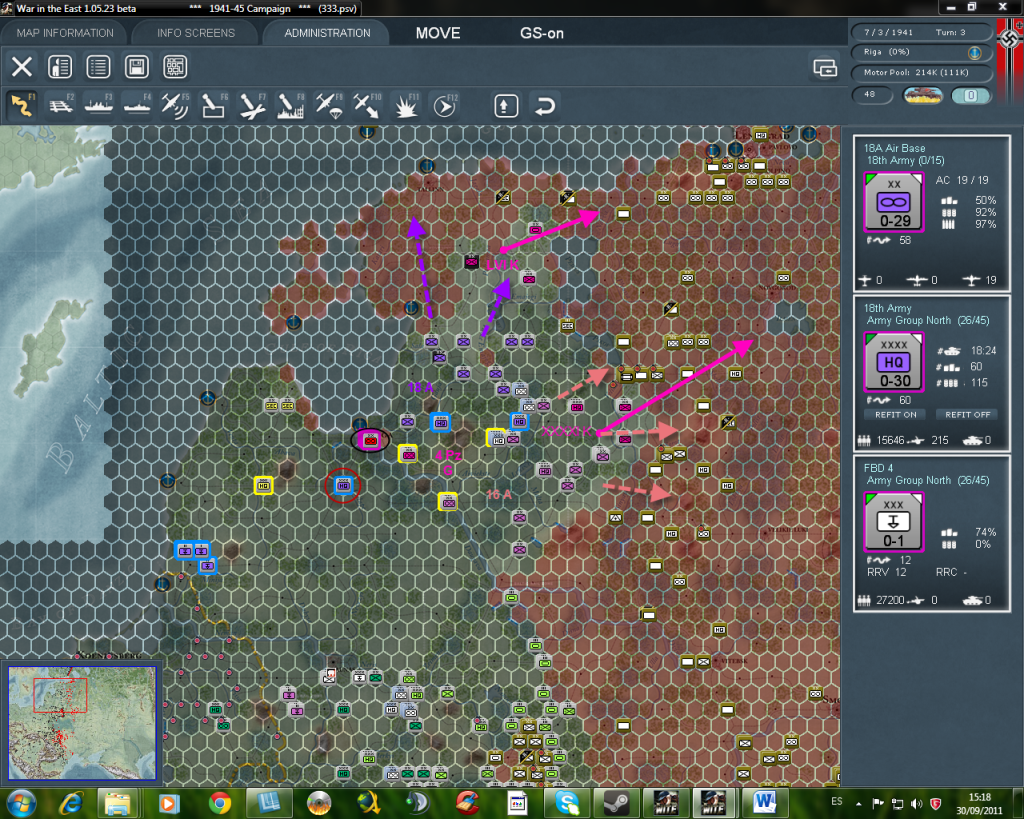Select the Move mode (F1) icon

point(22,105)
